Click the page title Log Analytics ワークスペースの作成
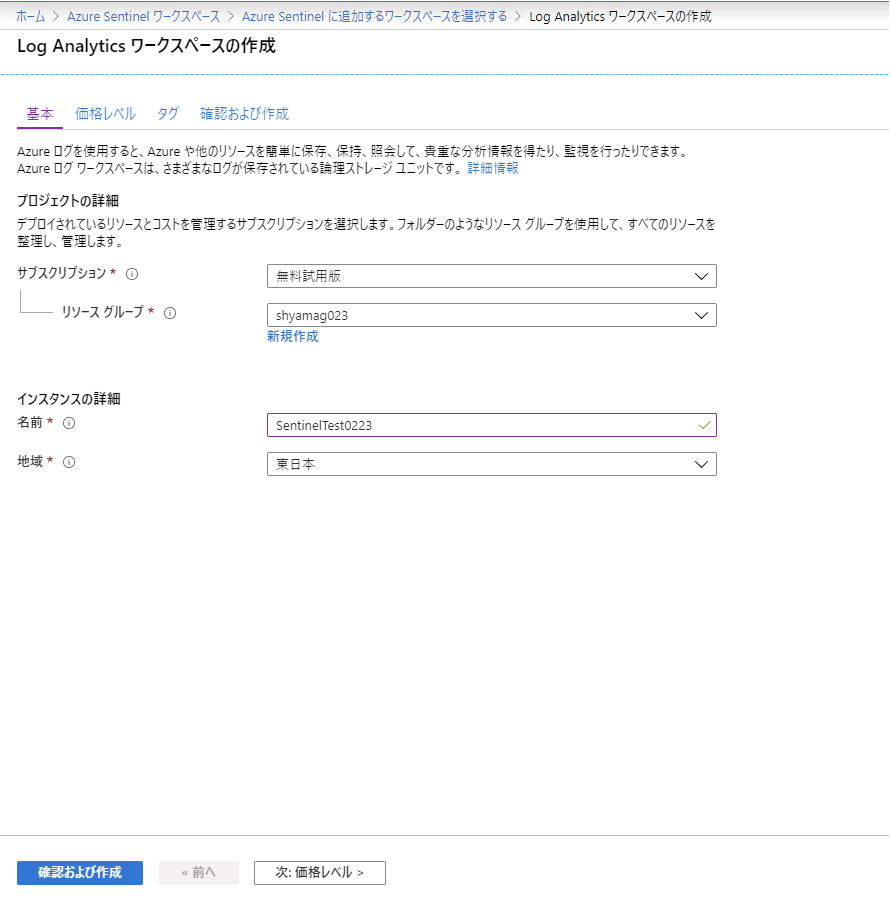This screenshot has width=890, height=902. pyautogui.click(x=146, y=46)
